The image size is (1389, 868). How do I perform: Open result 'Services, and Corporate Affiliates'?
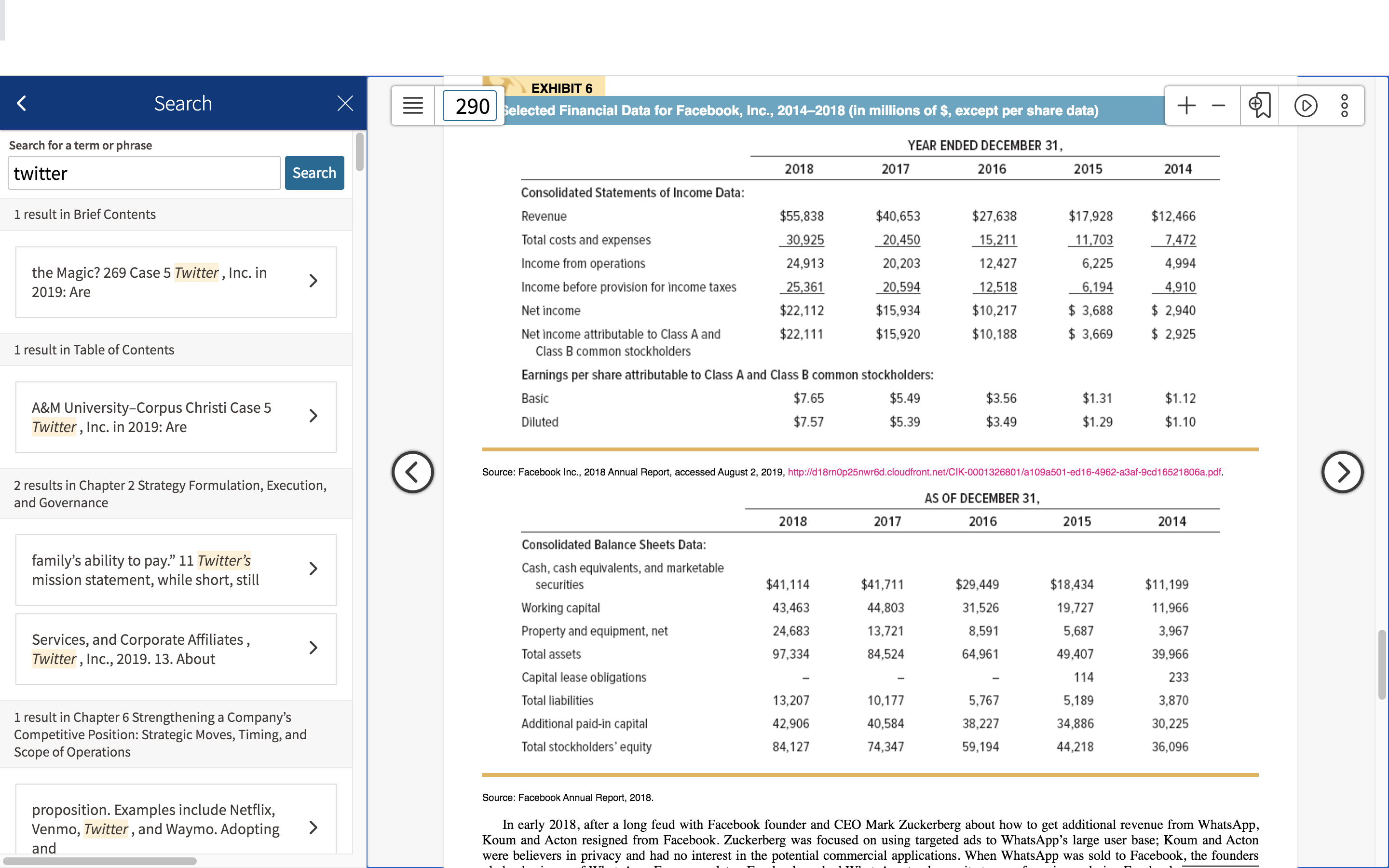176,649
